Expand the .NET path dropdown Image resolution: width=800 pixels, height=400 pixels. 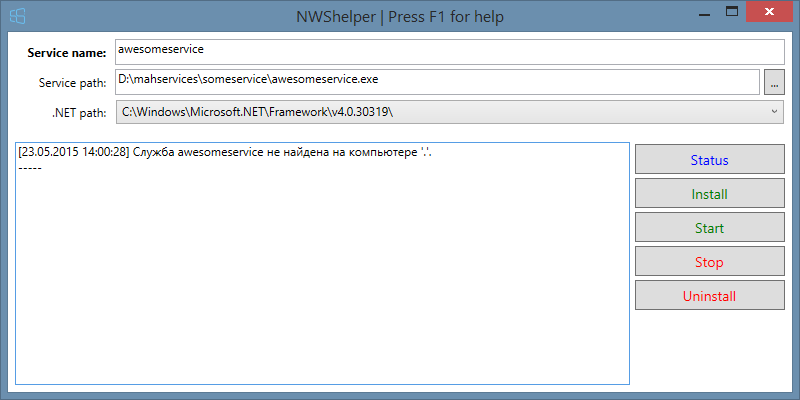pyautogui.click(x=774, y=112)
